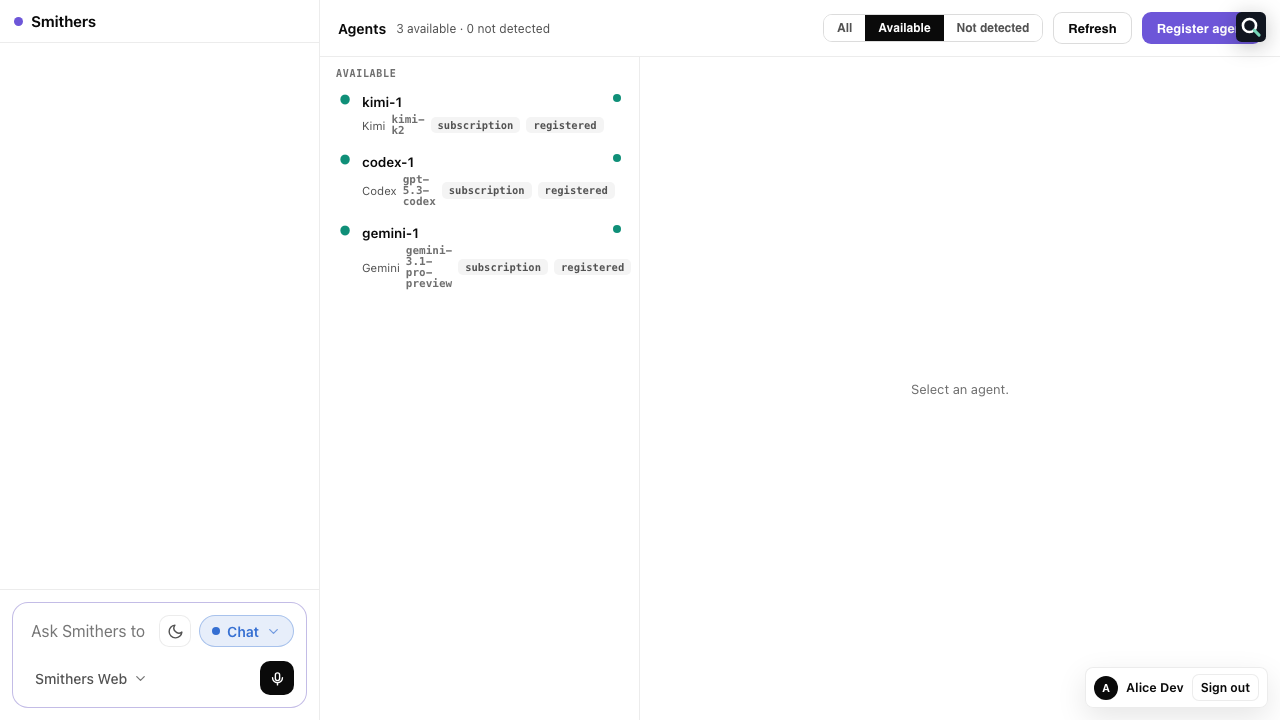Click the registered tag on gemini-1

click(x=593, y=267)
